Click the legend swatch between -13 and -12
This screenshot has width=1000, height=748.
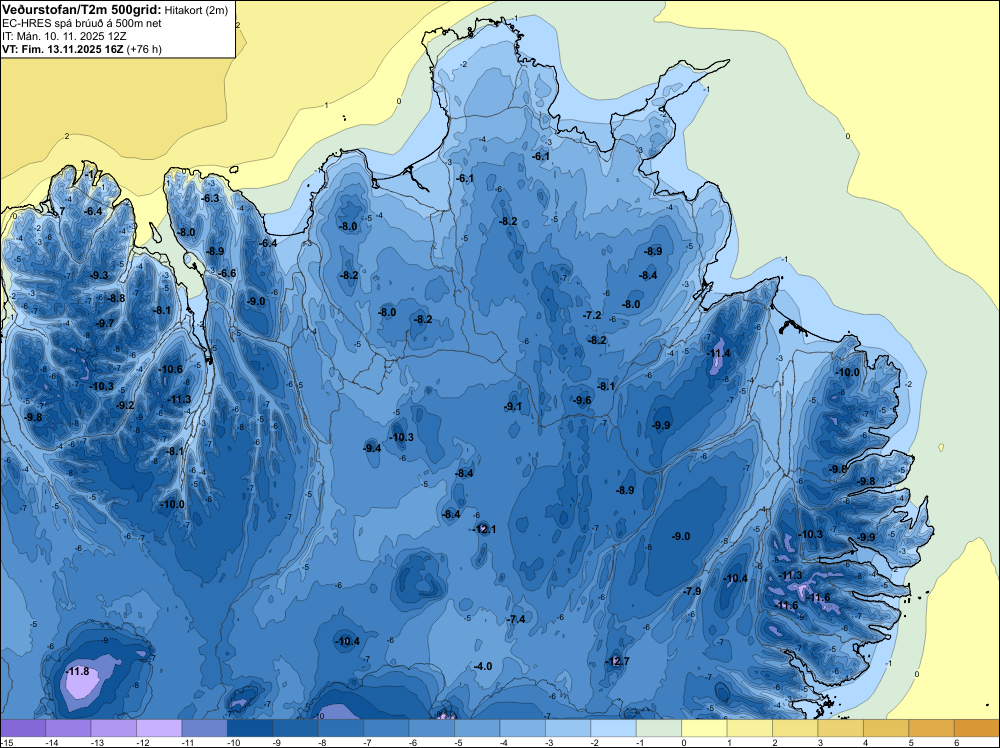pos(114,728)
